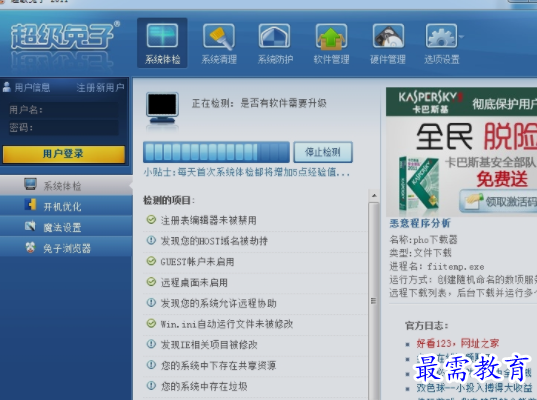537x400 pixels.
Task: Click the 注册新用户 link
Action: coord(100,88)
